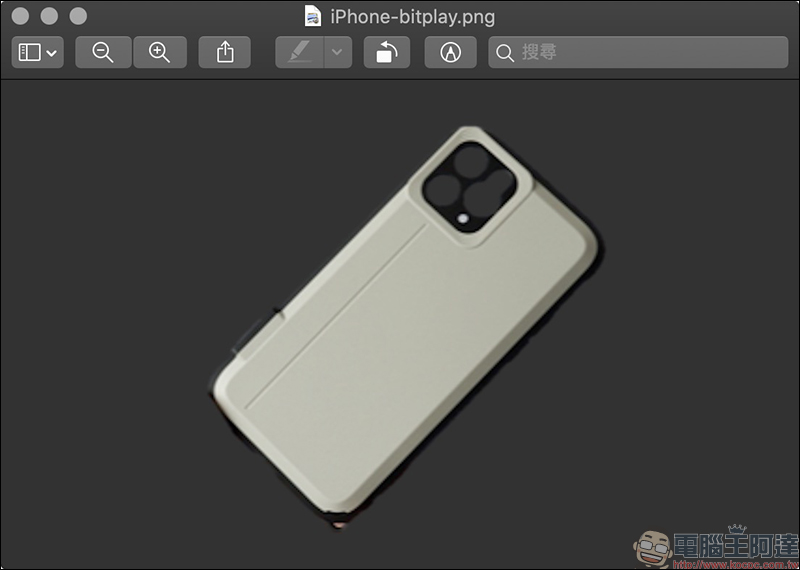The height and width of the screenshot is (570, 800).
Task: Toggle the Markup toolbar
Action: click(450, 53)
